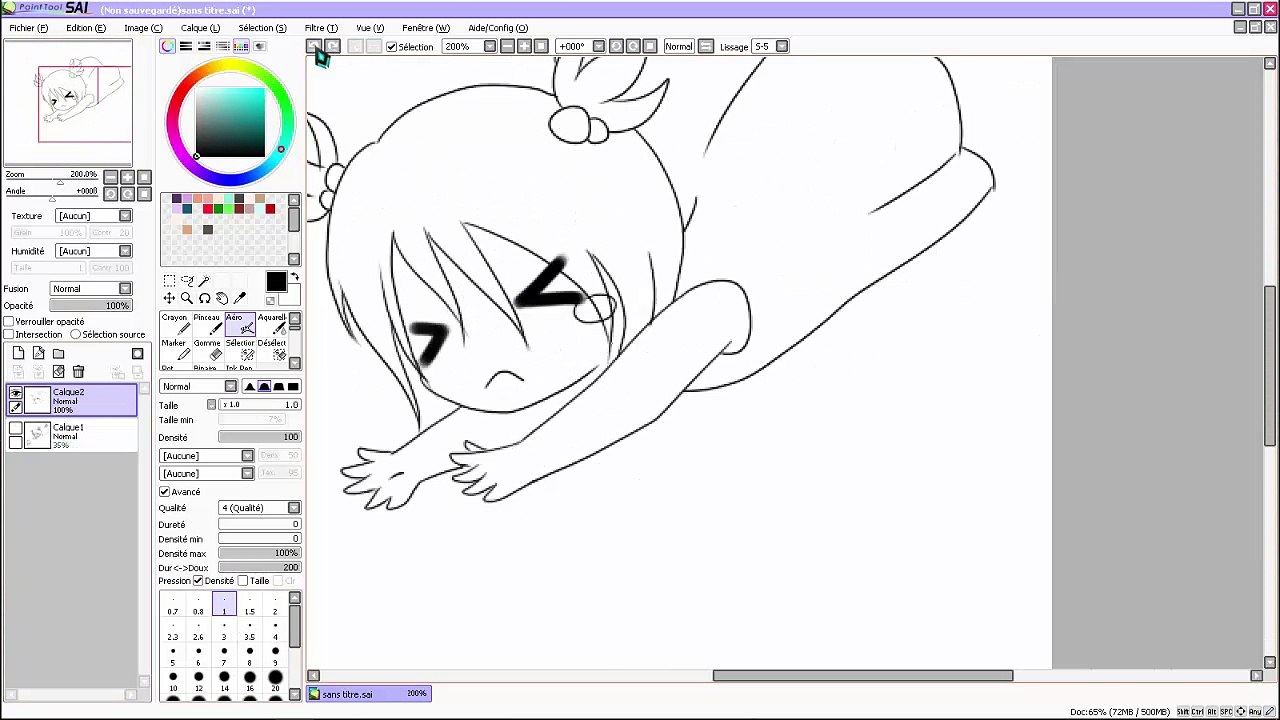The height and width of the screenshot is (720, 1280).
Task: Click the navigator preview thumbnail
Action: (68, 105)
